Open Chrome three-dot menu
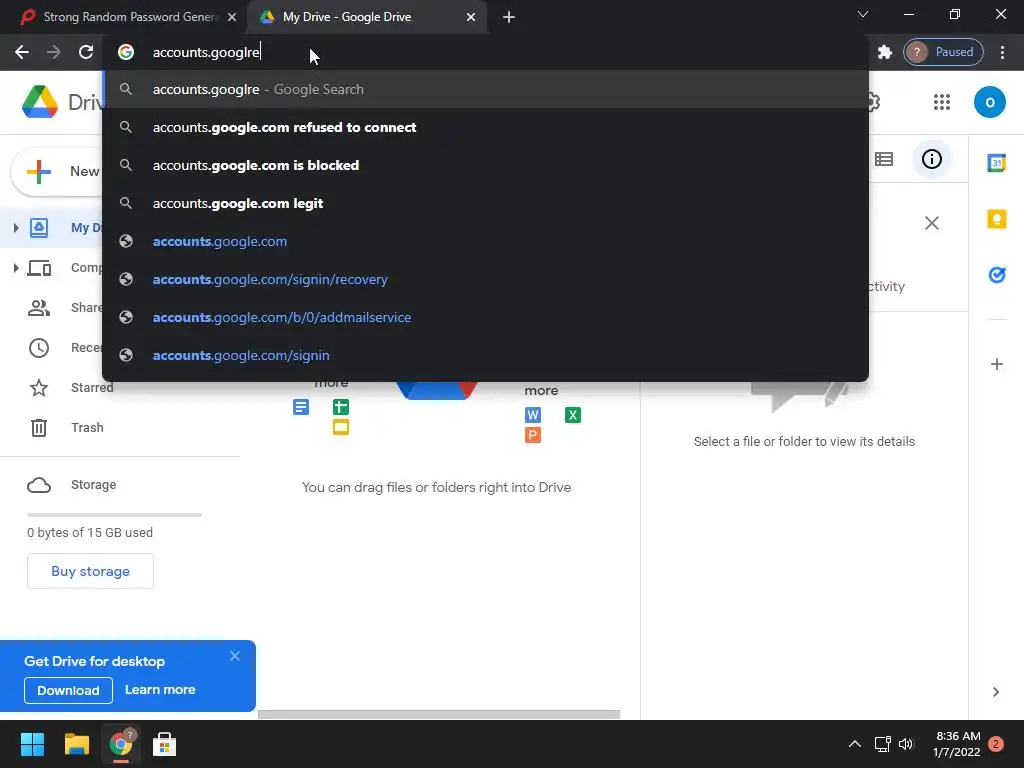The height and width of the screenshot is (768, 1024). click(1002, 52)
